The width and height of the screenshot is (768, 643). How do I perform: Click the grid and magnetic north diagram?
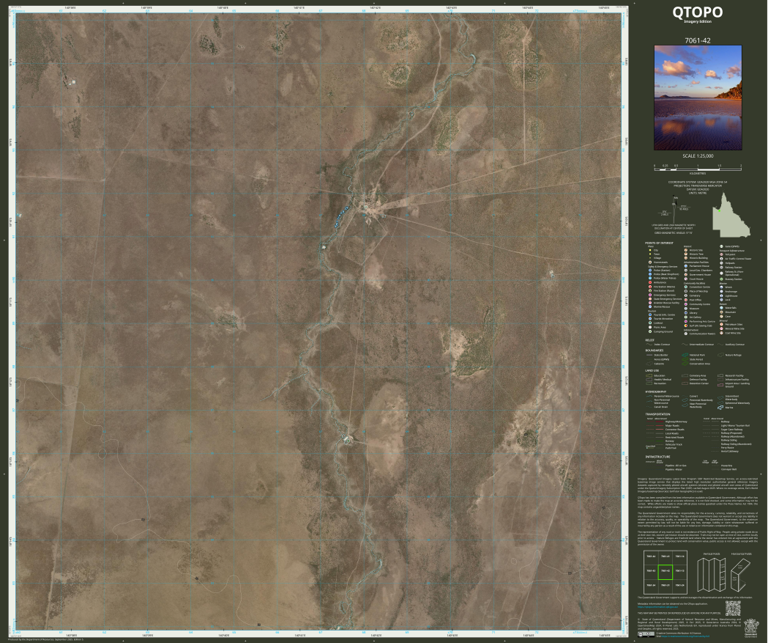[674, 210]
